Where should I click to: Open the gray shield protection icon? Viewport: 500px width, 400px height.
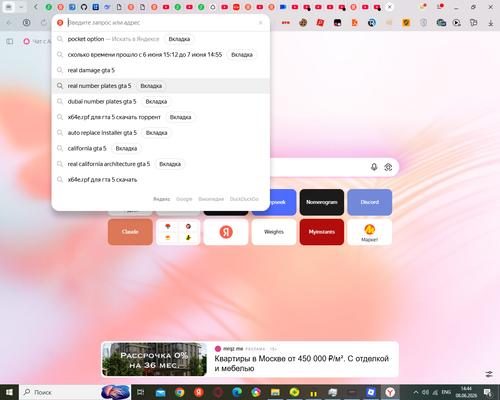pyautogui.click(x=423, y=23)
